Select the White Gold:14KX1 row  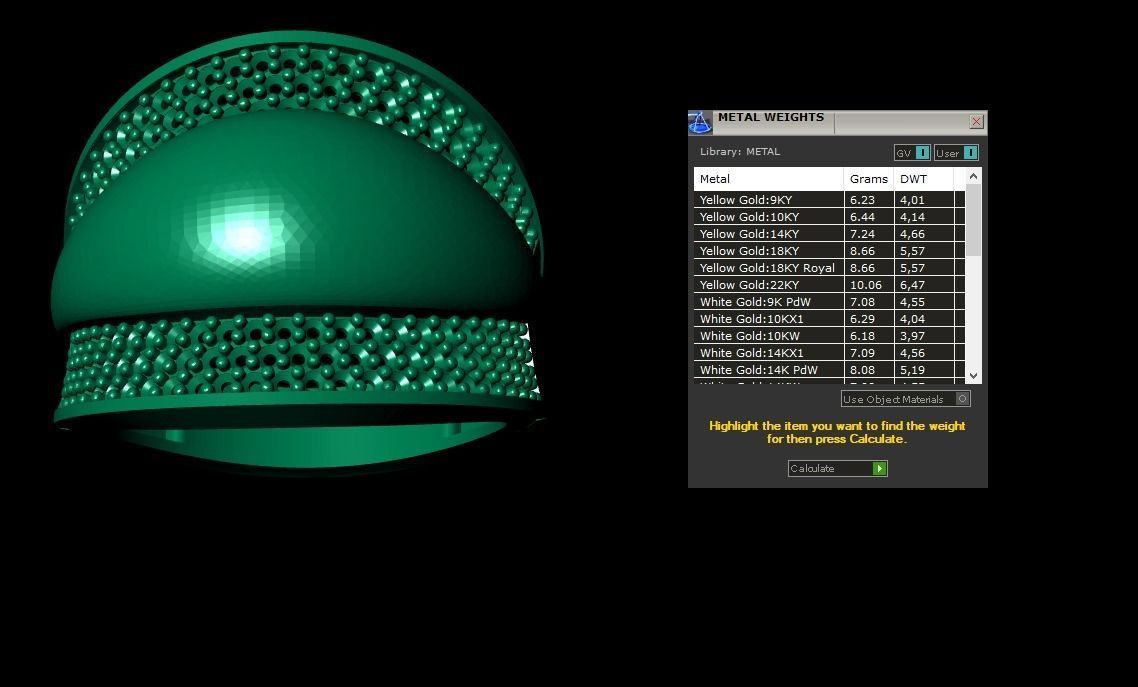[x=829, y=353]
